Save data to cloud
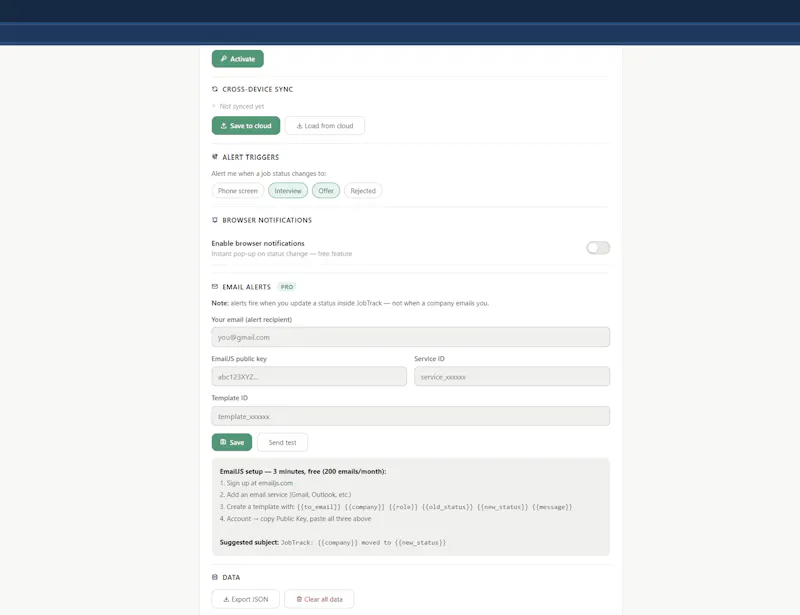800x615 pixels. click(x=246, y=126)
